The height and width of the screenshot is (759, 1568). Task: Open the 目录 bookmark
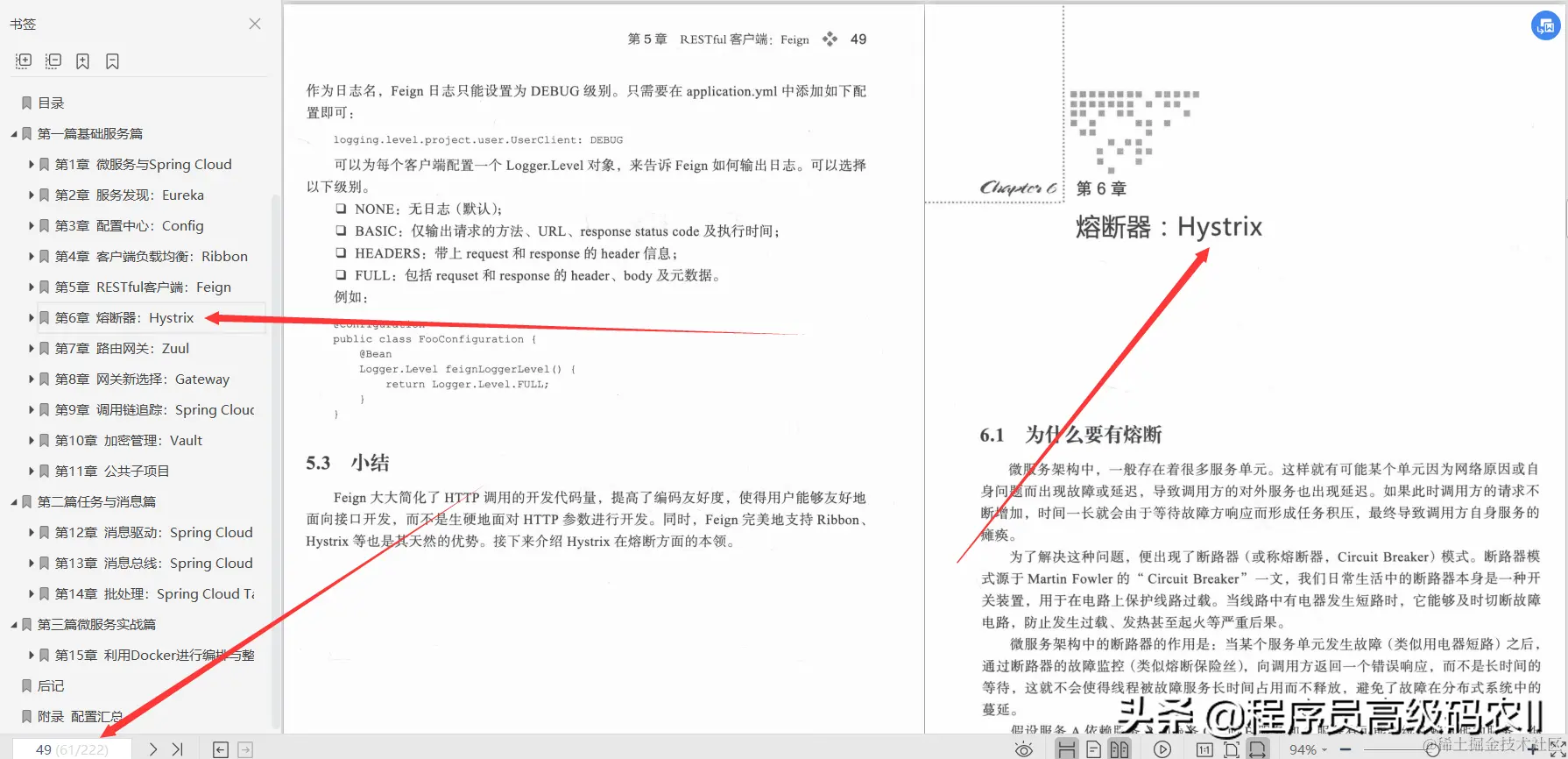tap(51, 103)
